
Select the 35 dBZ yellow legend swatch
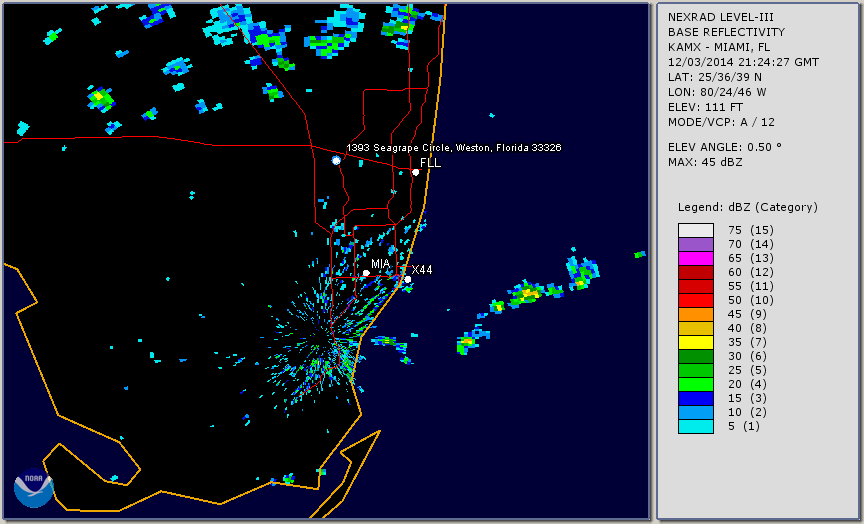pos(696,343)
